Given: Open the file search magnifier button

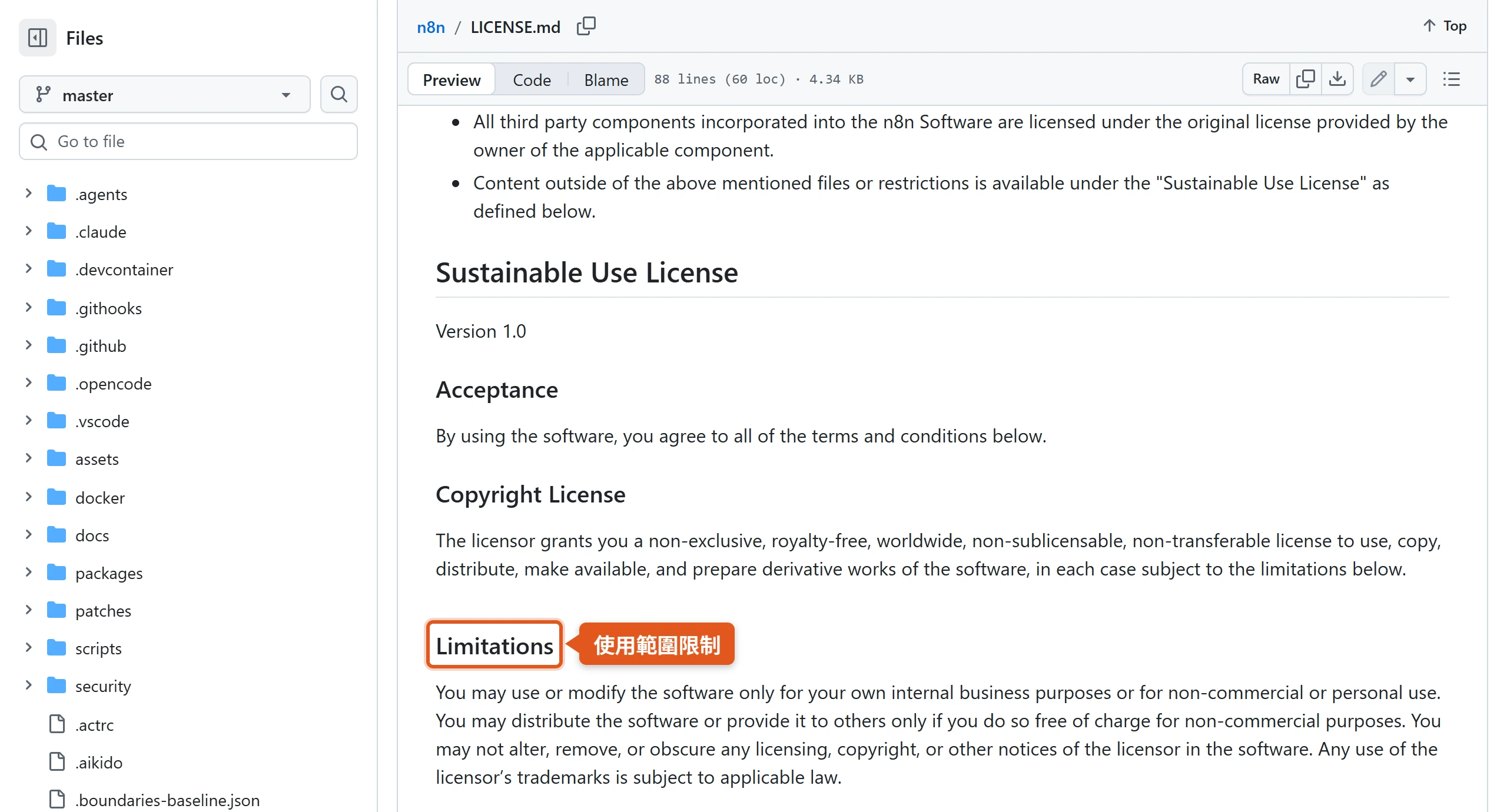Looking at the screenshot, I should point(338,94).
